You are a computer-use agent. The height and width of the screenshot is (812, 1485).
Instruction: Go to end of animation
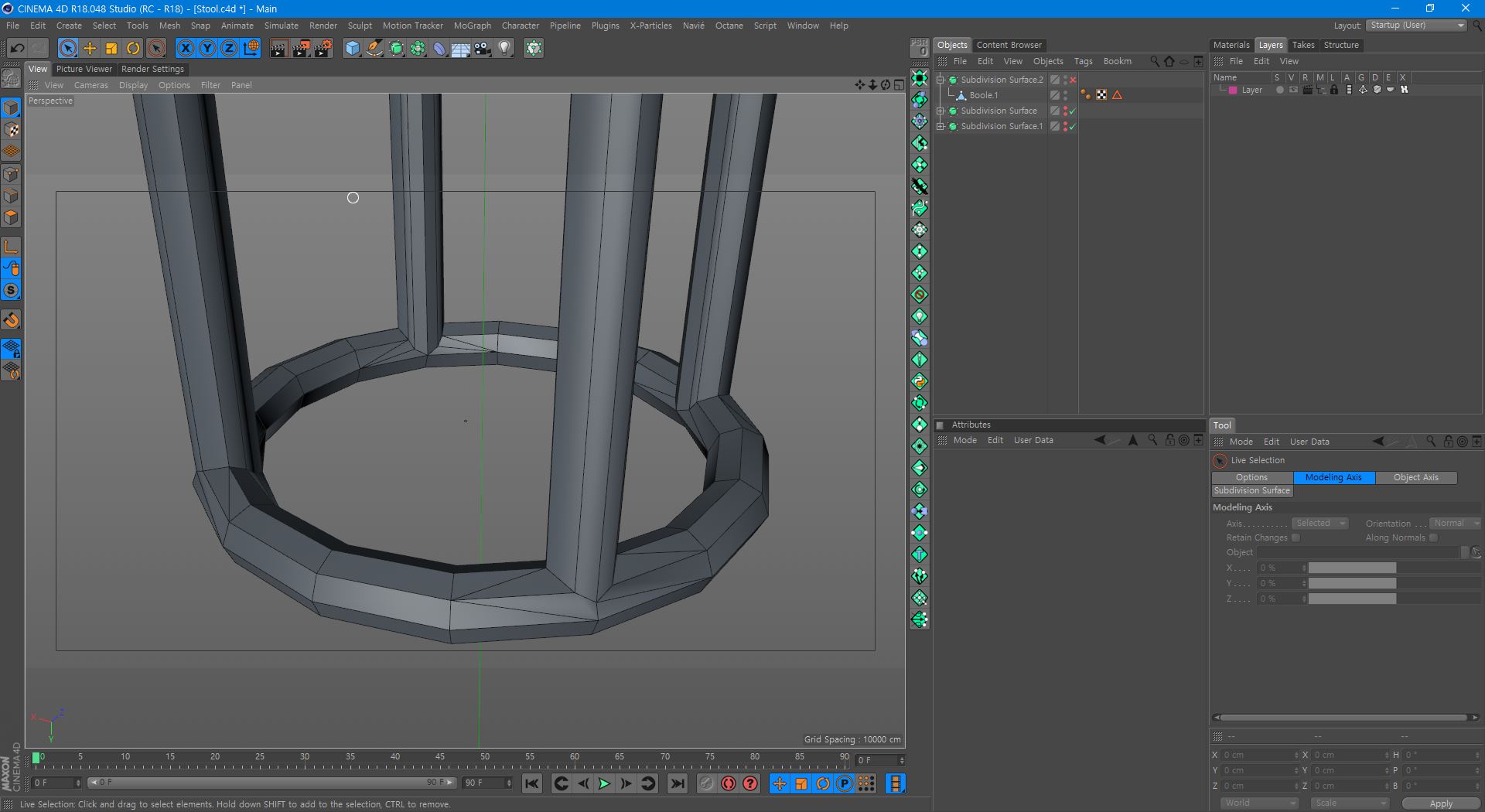pos(678,783)
